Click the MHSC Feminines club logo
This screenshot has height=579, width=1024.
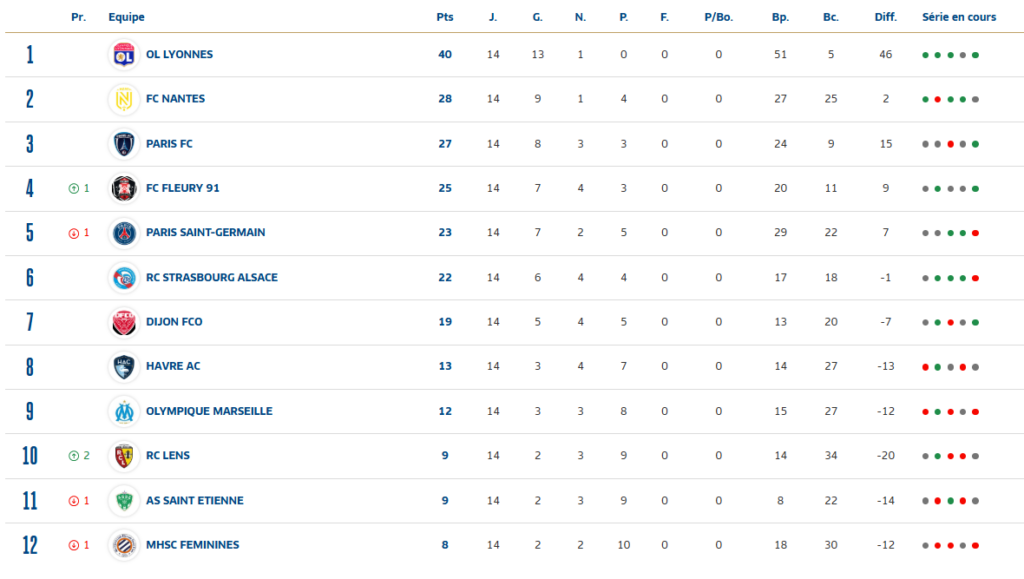(x=124, y=545)
